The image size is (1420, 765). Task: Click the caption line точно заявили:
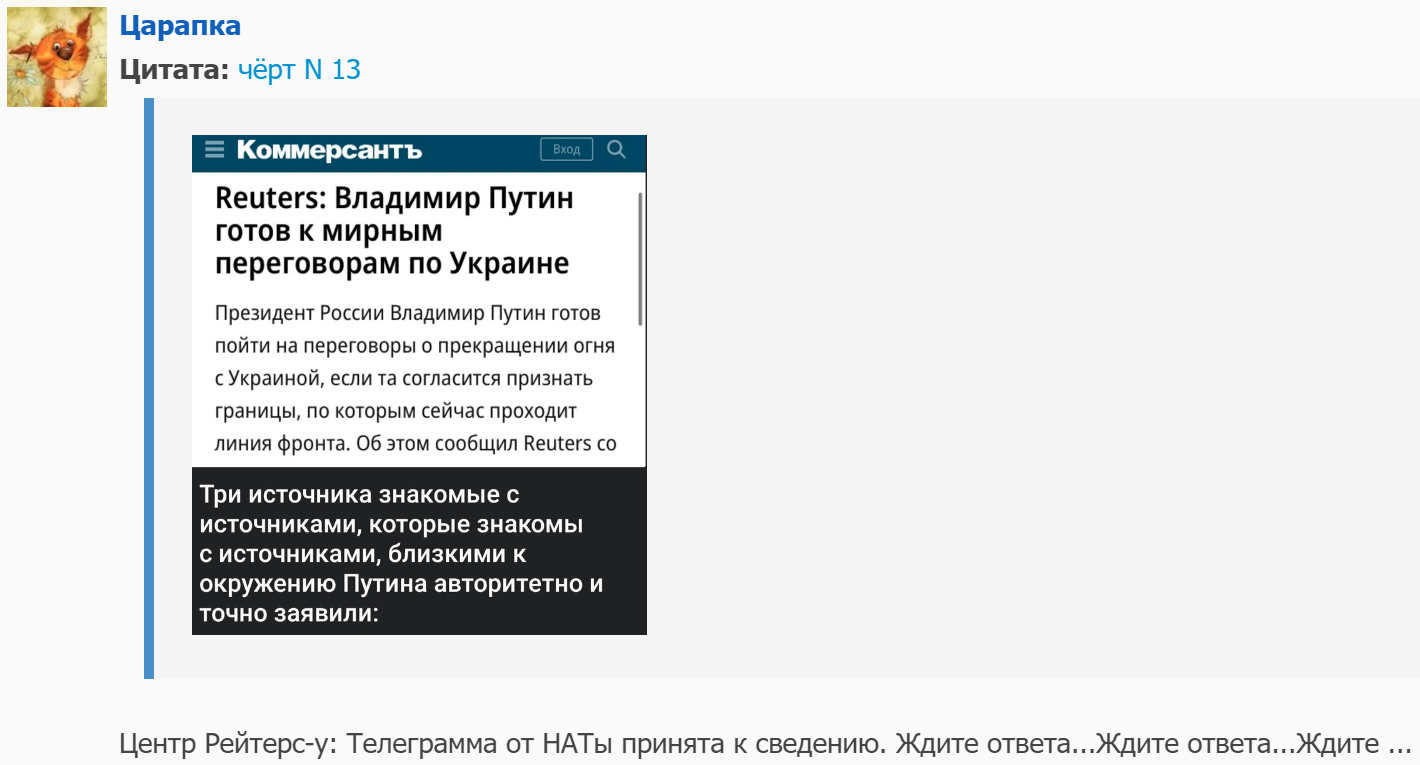[288, 613]
